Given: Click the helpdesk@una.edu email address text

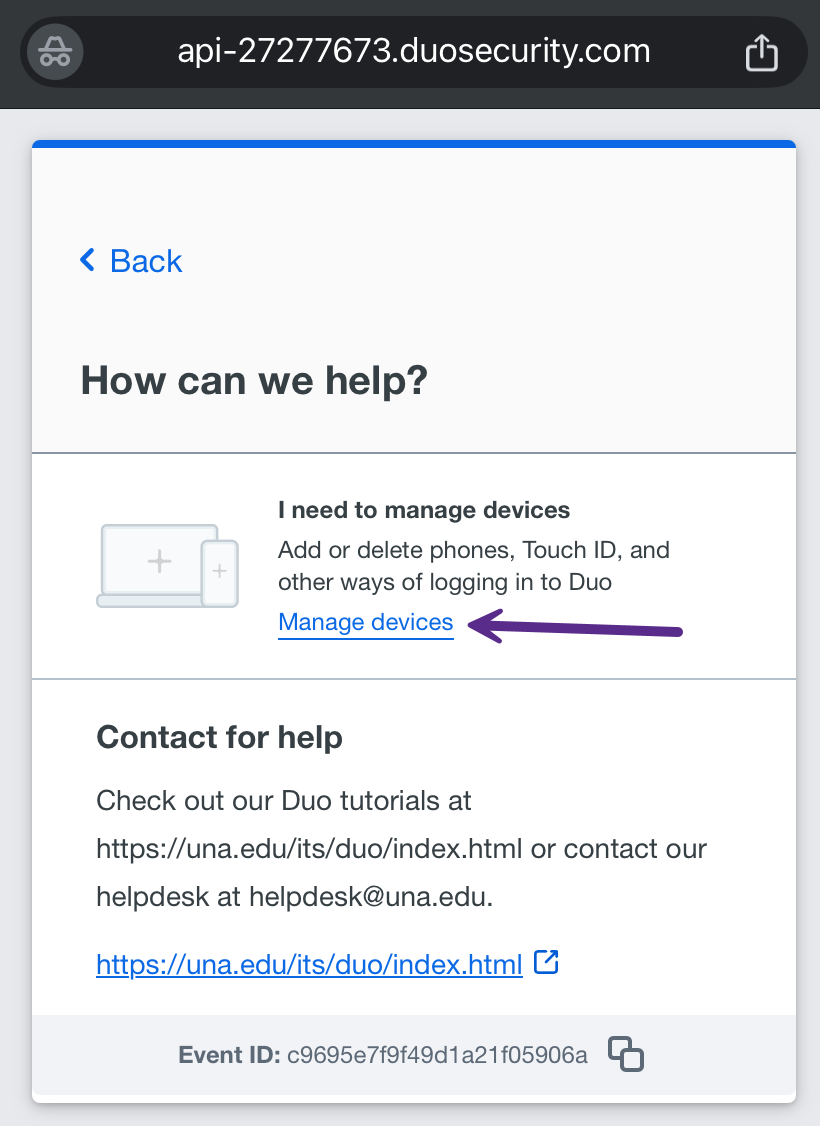Looking at the screenshot, I should pos(370,896).
